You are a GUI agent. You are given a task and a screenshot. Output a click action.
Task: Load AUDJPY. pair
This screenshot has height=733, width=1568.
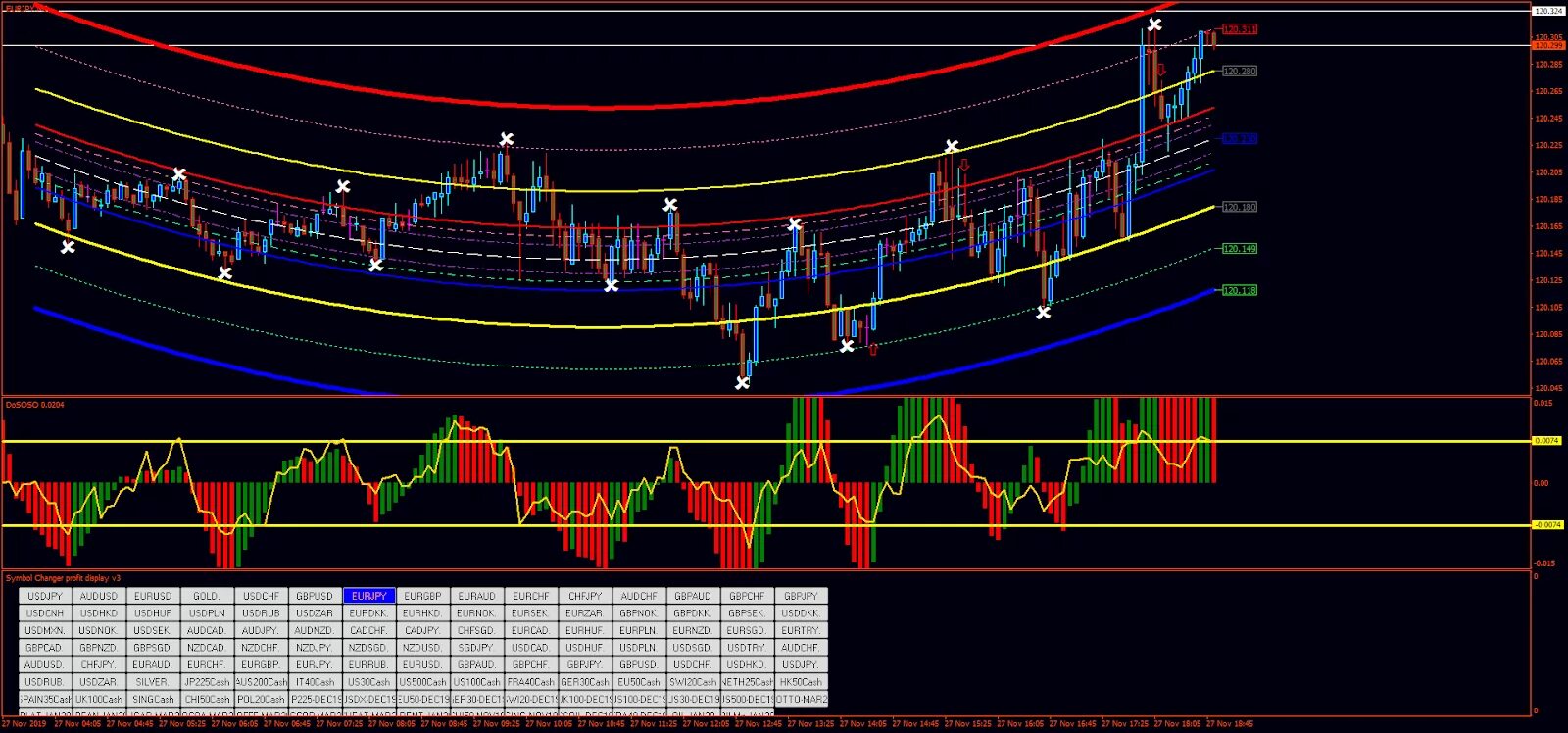click(x=261, y=630)
